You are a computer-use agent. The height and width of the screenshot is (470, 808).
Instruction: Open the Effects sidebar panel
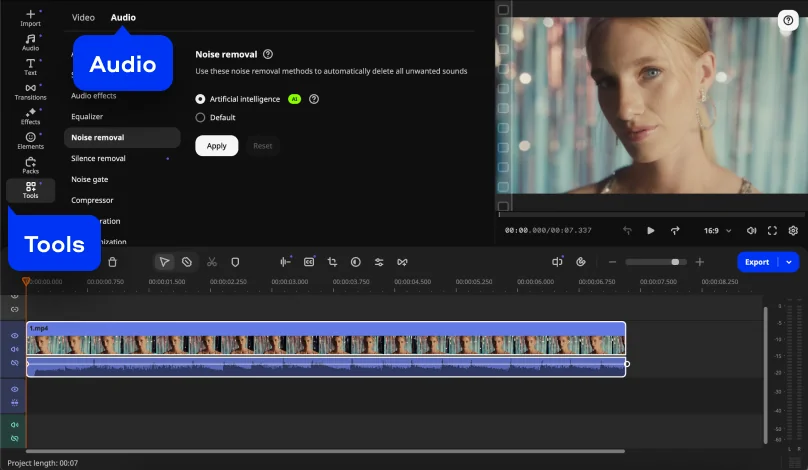(30, 116)
